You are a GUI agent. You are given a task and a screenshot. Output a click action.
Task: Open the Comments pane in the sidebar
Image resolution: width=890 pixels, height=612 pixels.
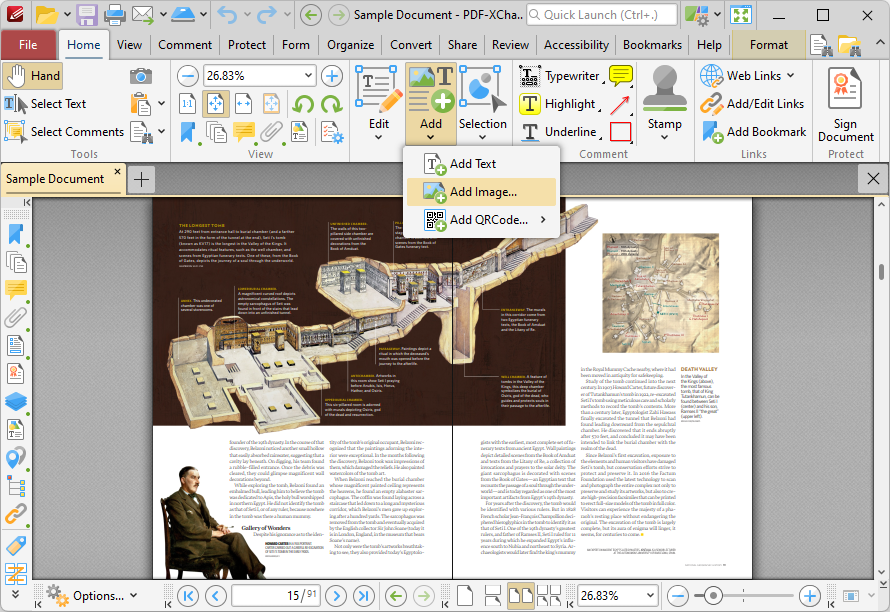coord(16,290)
